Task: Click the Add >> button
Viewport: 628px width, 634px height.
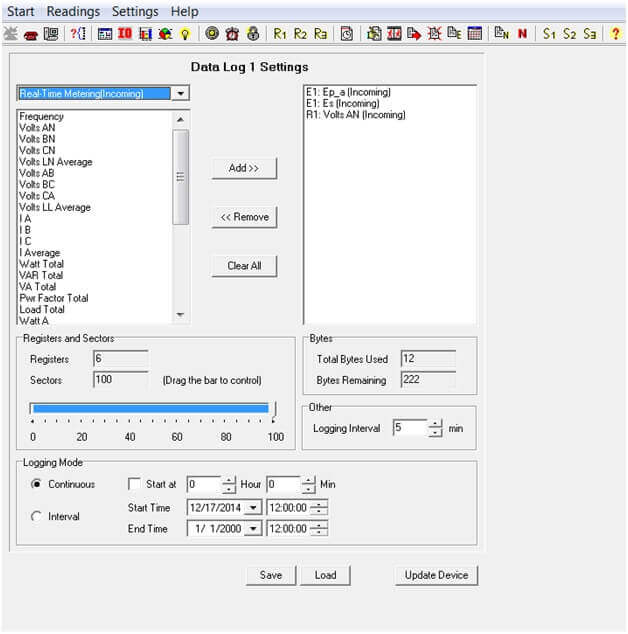Action: [244, 168]
